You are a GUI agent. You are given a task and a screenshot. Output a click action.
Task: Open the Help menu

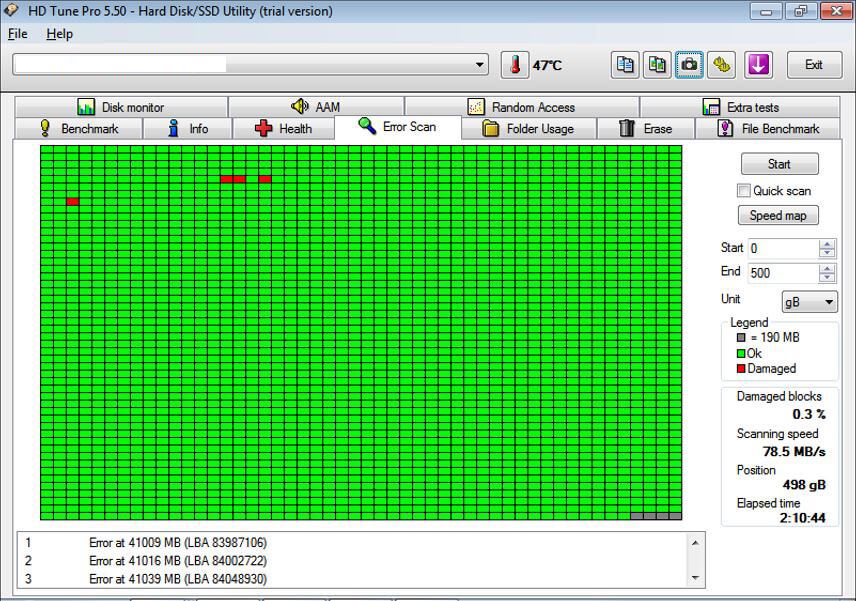[60, 34]
